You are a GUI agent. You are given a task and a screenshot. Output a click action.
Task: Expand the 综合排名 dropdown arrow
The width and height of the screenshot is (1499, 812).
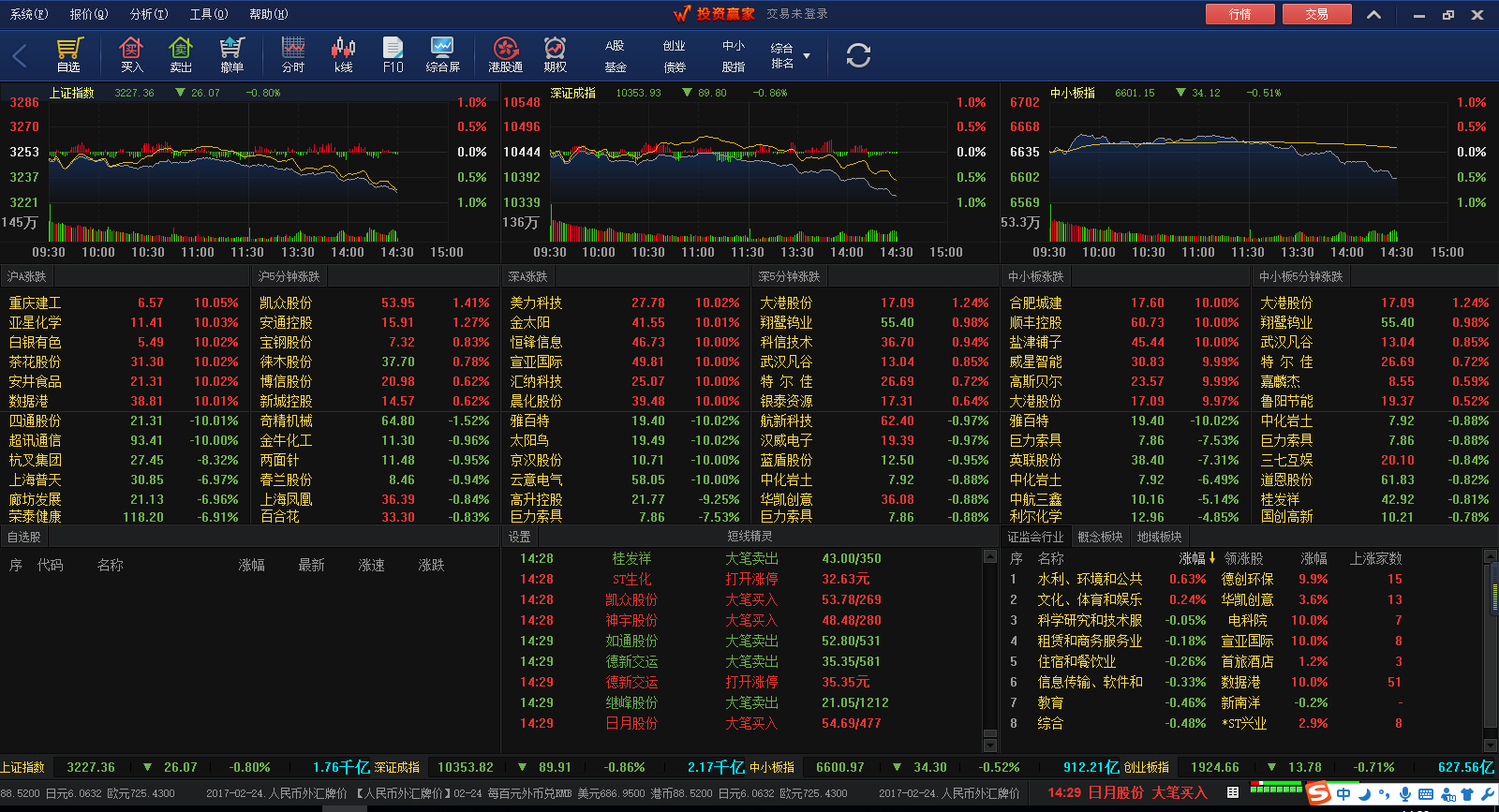point(807,56)
